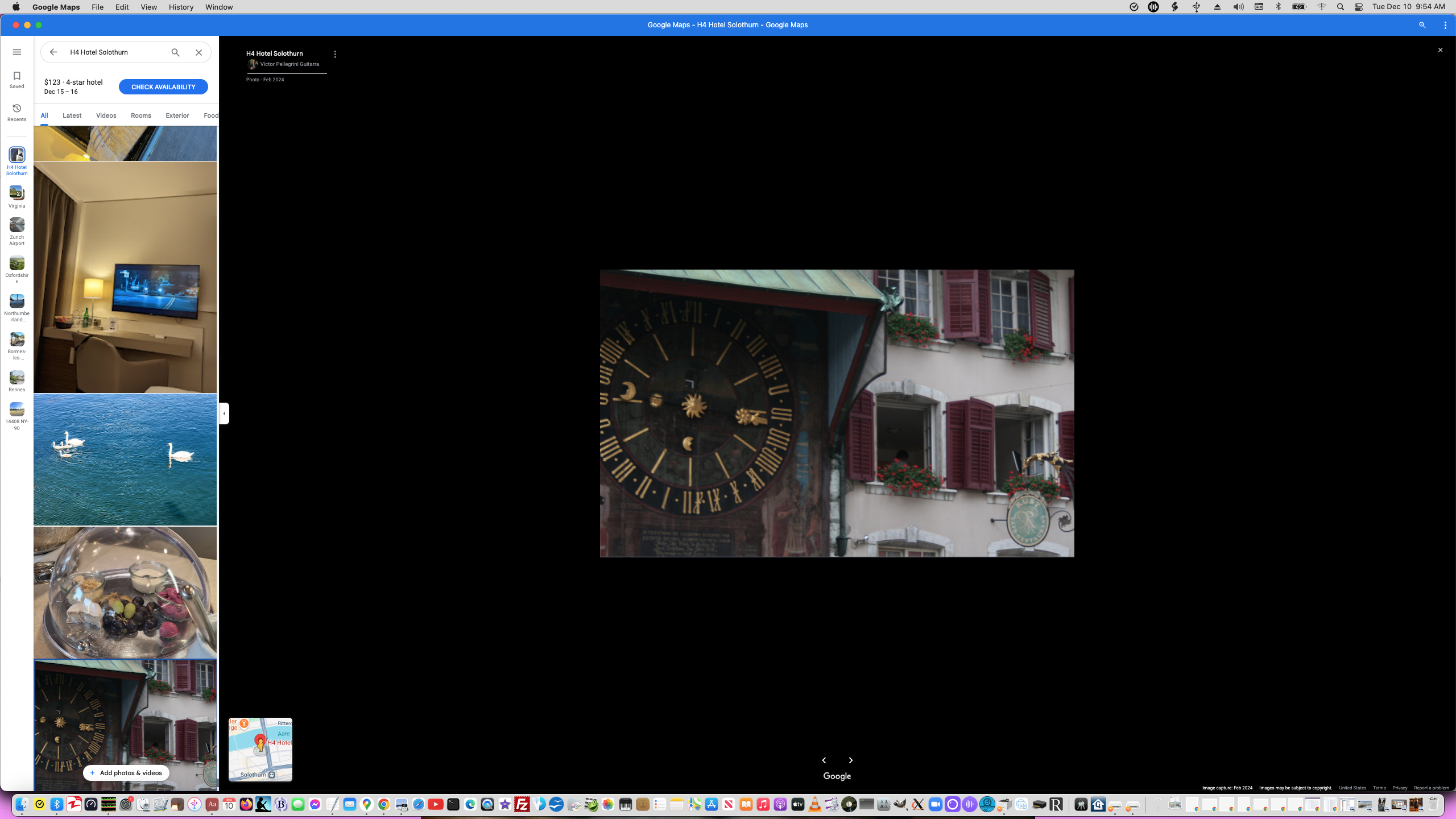
Task: Go back using the search bar arrow
Action: pyautogui.click(x=53, y=52)
